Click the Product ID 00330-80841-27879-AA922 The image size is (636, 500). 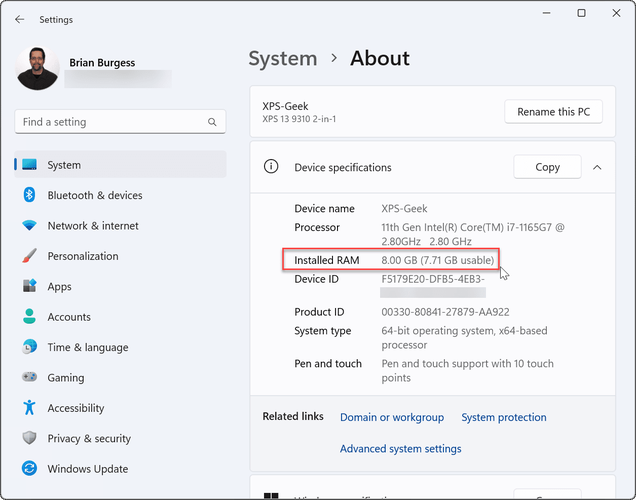point(445,312)
